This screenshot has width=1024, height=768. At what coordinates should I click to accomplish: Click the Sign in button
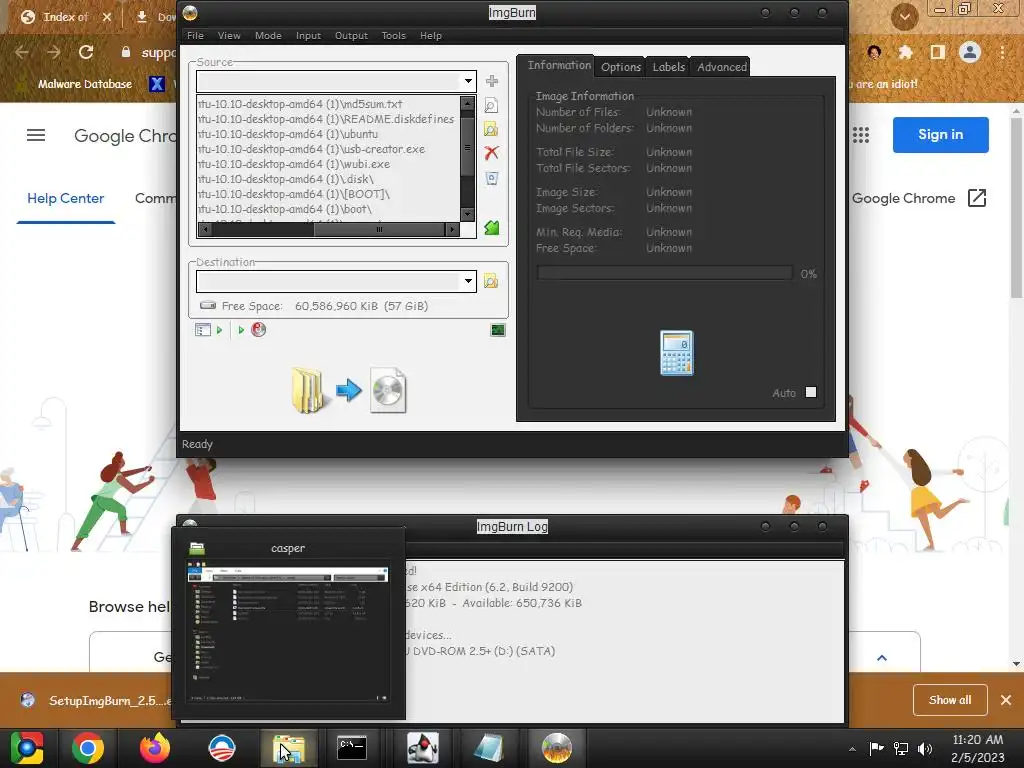940,135
